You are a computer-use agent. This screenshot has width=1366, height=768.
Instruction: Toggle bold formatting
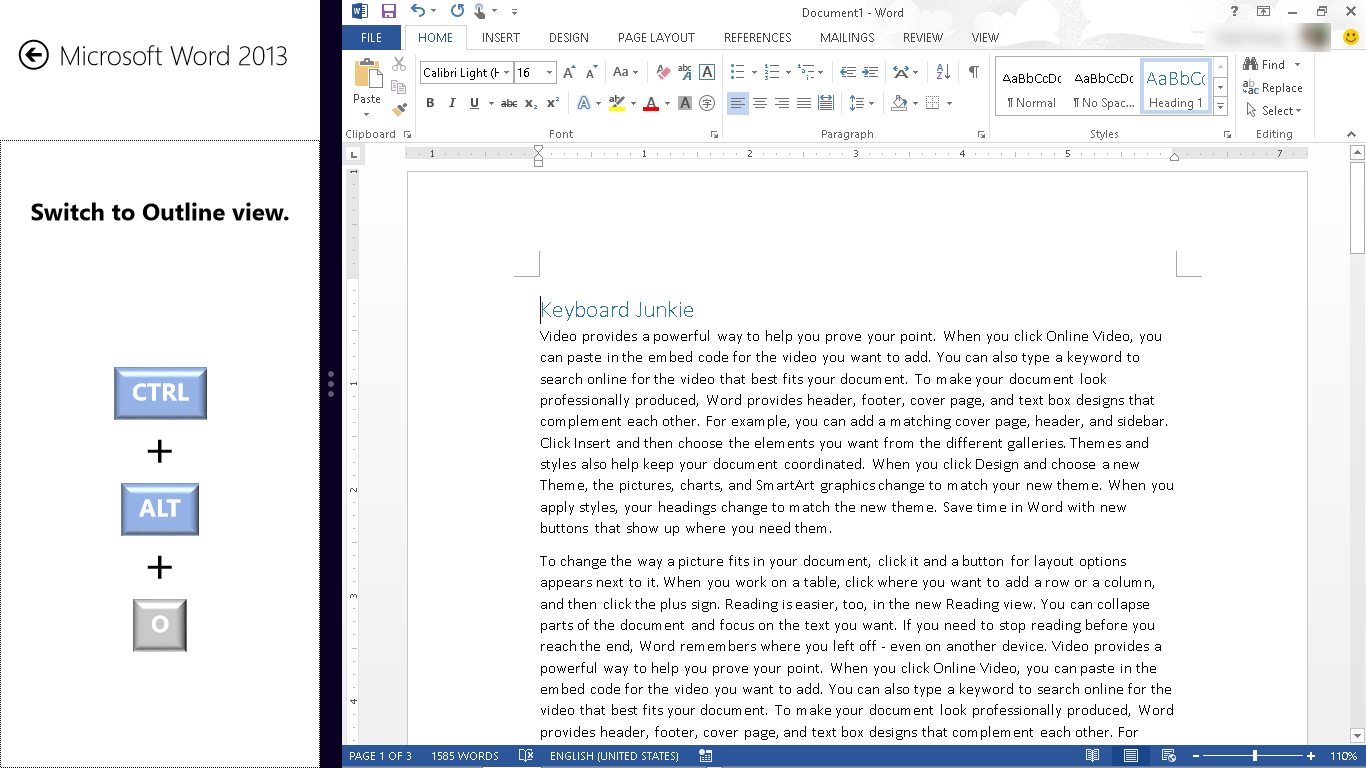point(430,103)
